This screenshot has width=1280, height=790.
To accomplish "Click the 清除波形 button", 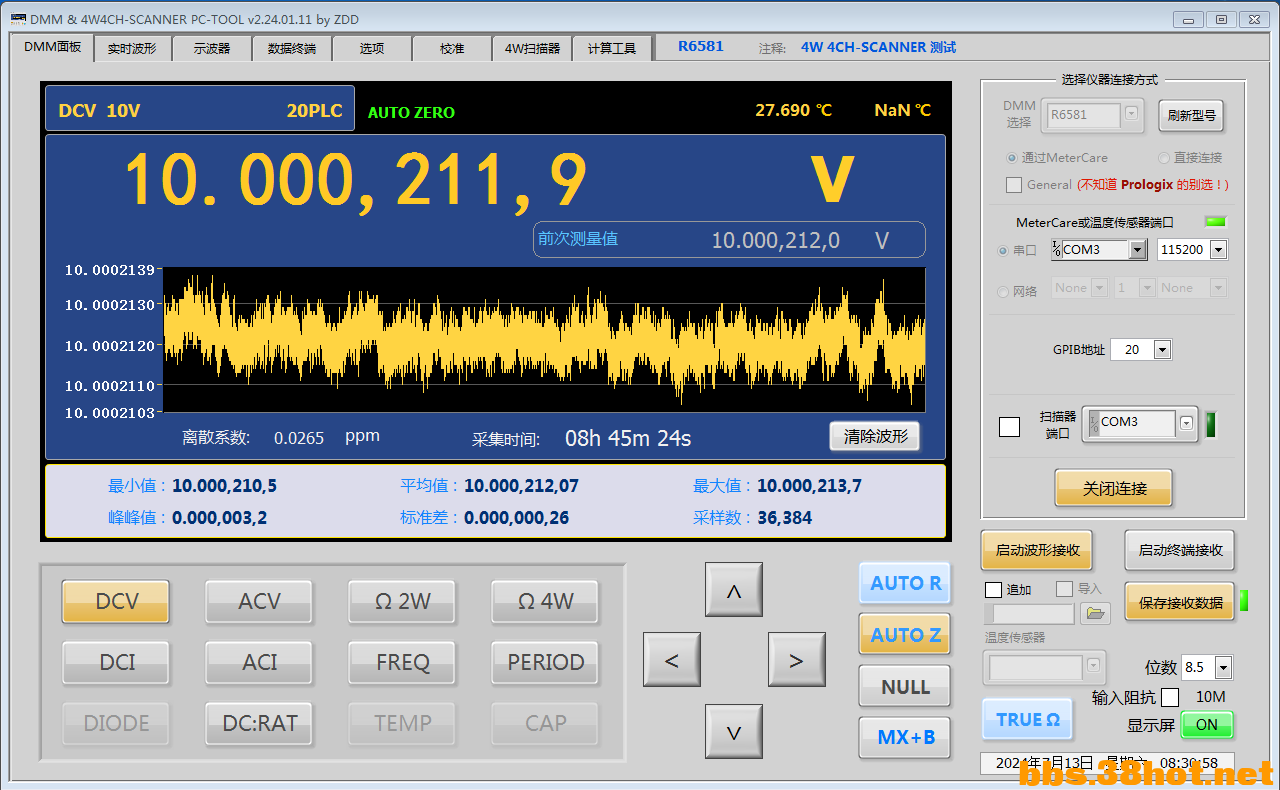I will pyautogui.click(x=874, y=436).
